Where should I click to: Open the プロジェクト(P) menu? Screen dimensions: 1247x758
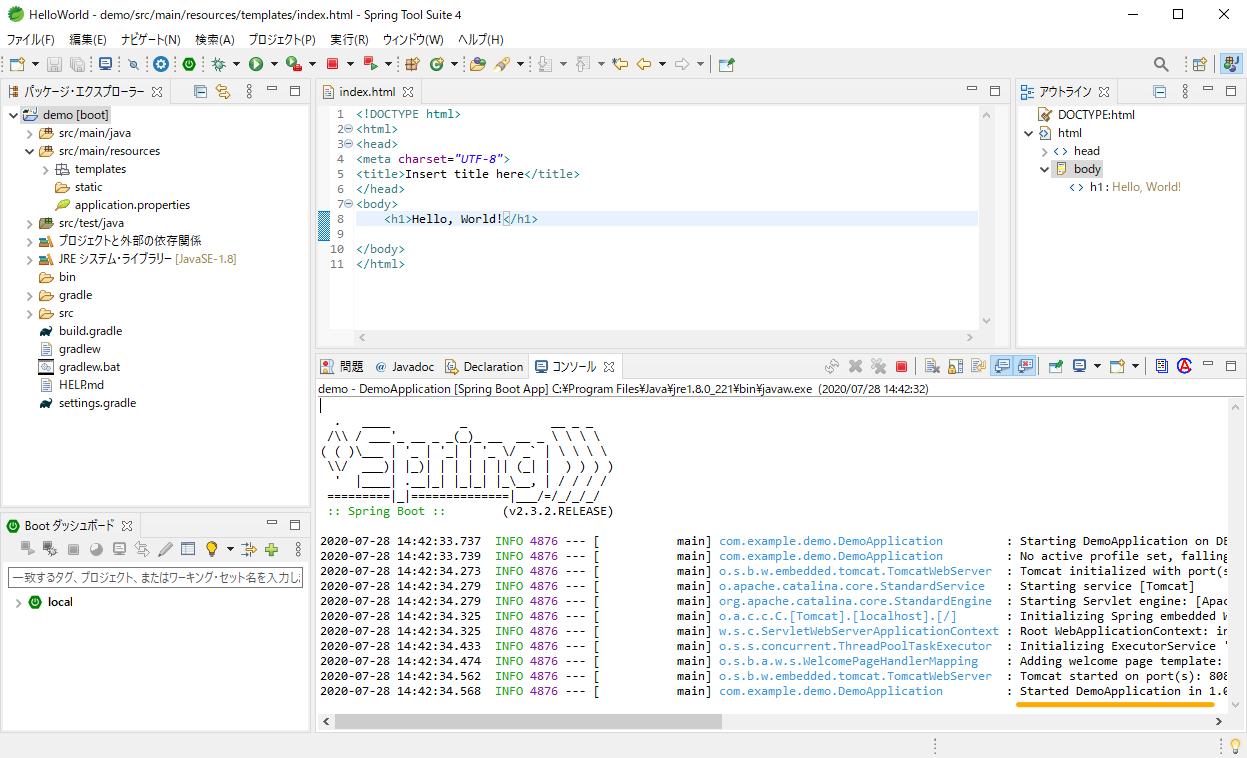(282, 39)
